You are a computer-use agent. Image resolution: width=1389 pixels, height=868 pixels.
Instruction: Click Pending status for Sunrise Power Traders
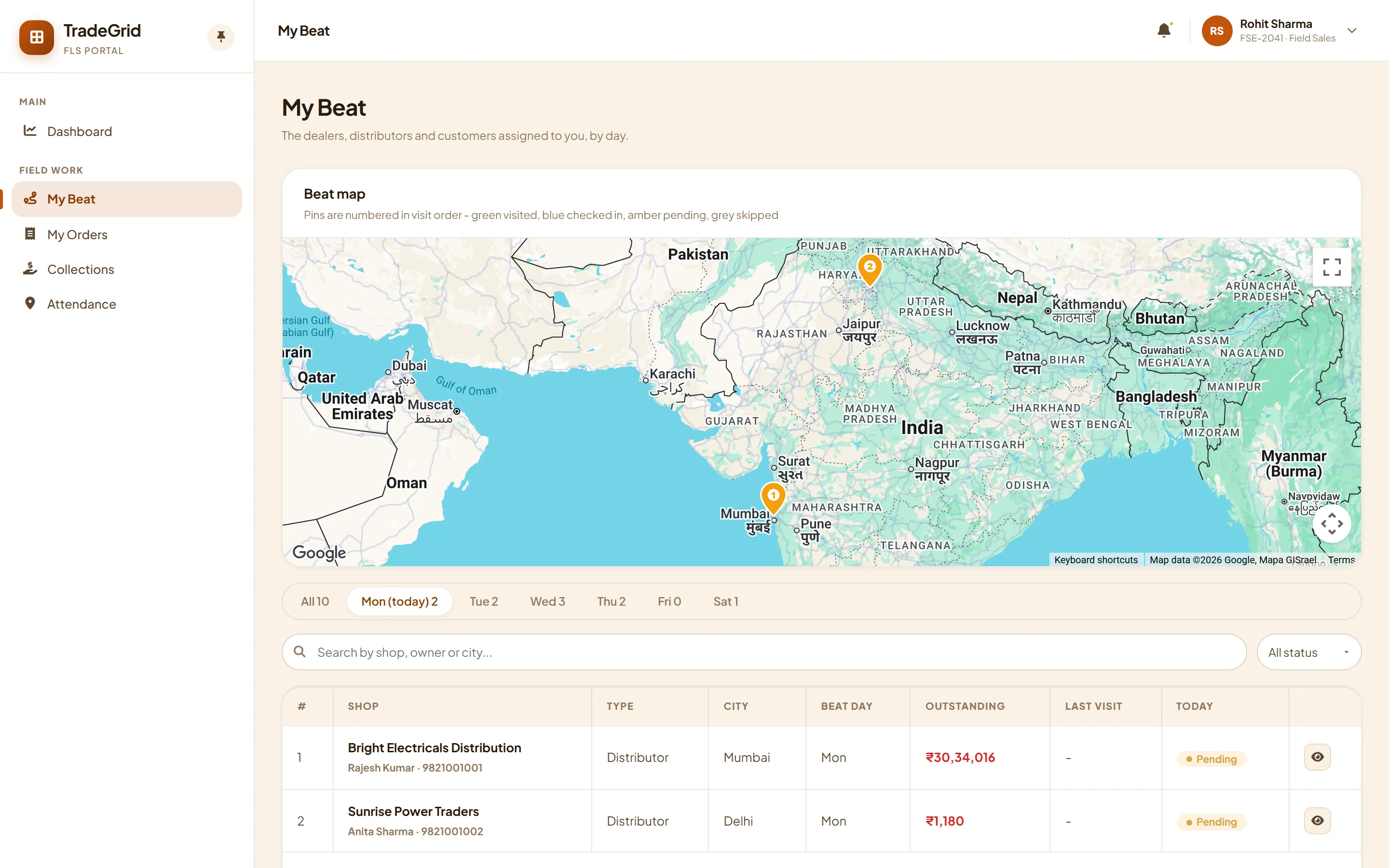[1212, 822]
